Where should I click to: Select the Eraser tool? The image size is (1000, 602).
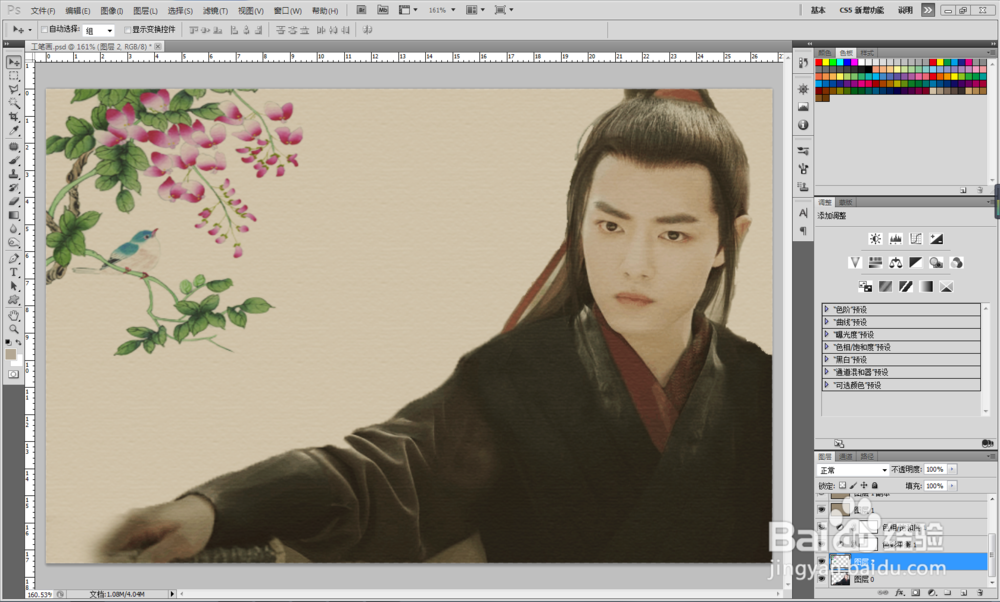coord(13,202)
